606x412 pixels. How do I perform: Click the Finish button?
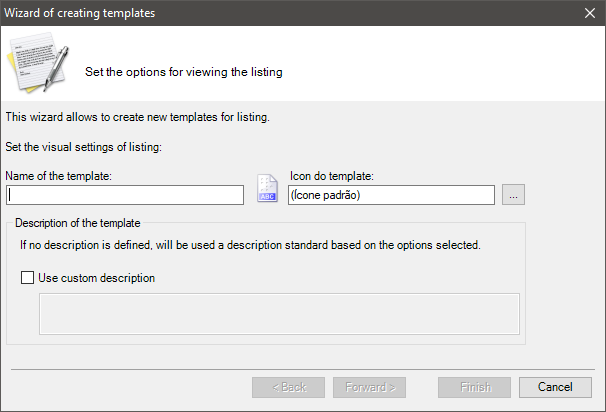pos(474,387)
